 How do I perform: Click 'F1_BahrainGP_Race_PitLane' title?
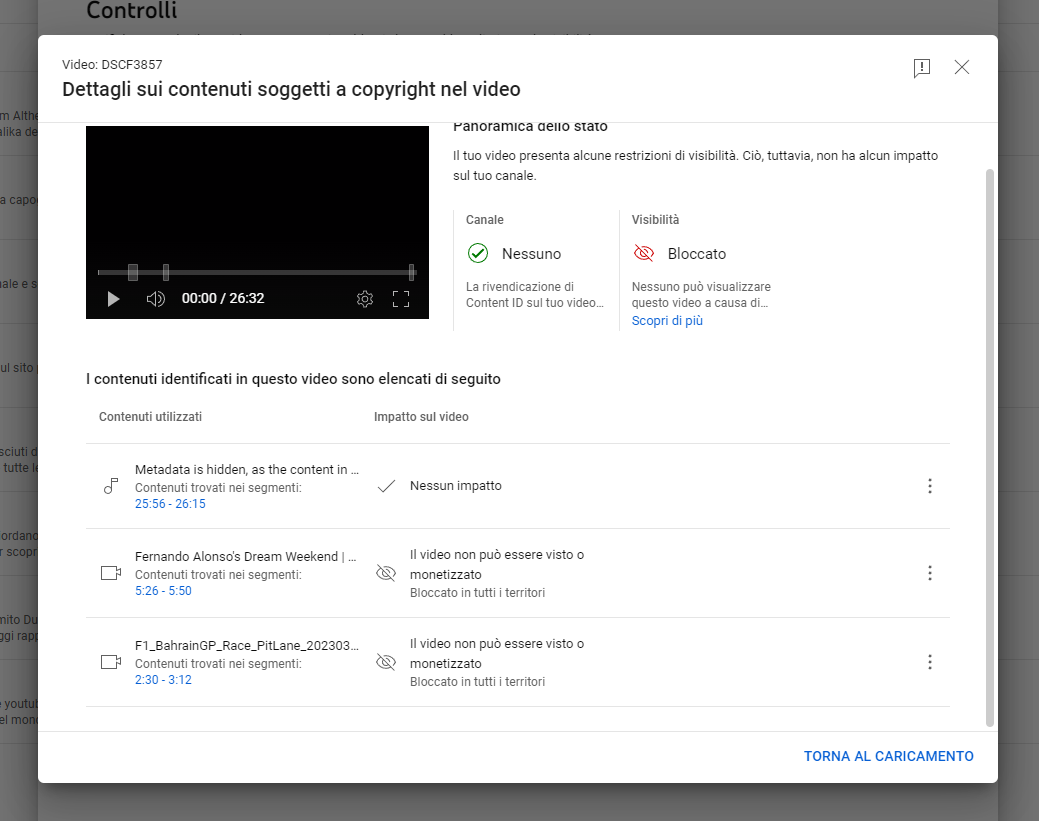(x=246, y=645)
